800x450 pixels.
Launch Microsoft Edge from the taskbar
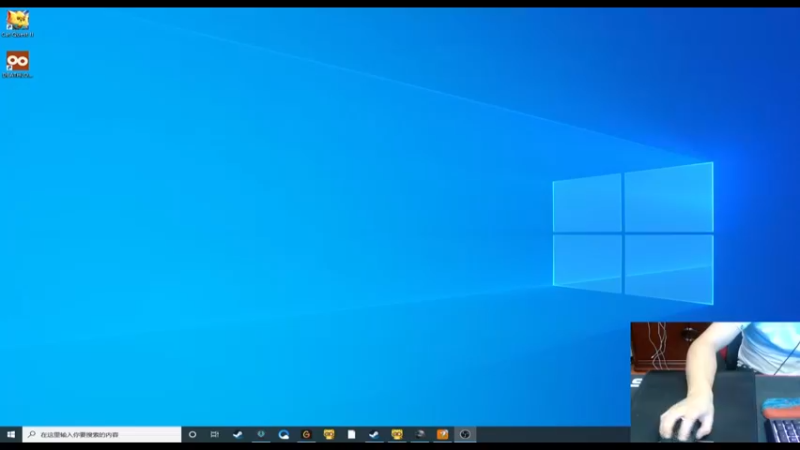284,434
